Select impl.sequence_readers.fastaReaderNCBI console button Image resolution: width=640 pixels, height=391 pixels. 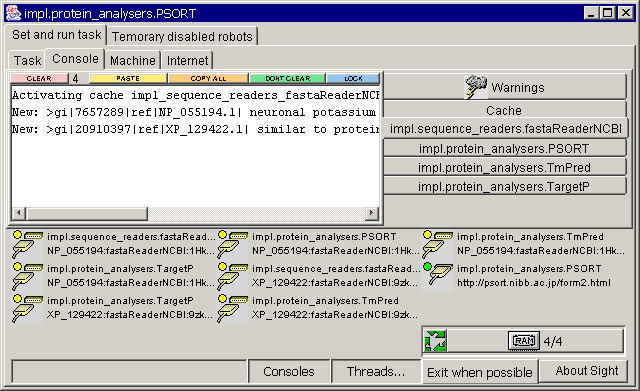click(x=505, y=129)
